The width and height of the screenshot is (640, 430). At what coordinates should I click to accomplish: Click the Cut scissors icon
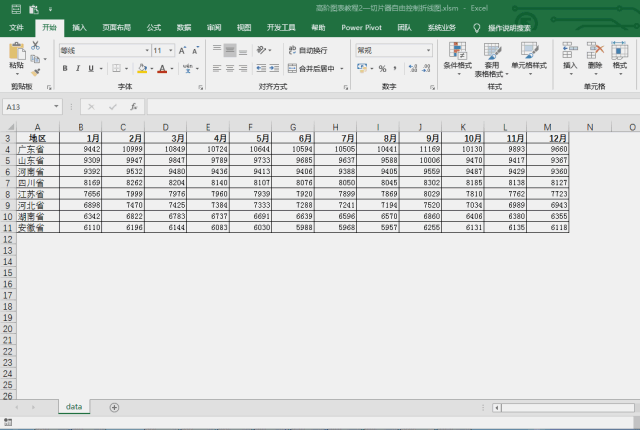point(36,45)
